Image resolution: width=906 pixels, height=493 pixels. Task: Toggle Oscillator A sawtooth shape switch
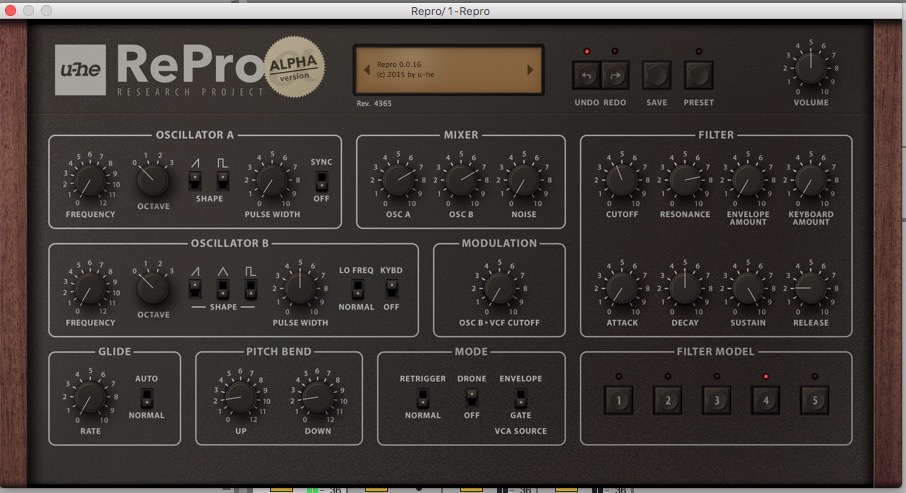click(x=195, y=180)
